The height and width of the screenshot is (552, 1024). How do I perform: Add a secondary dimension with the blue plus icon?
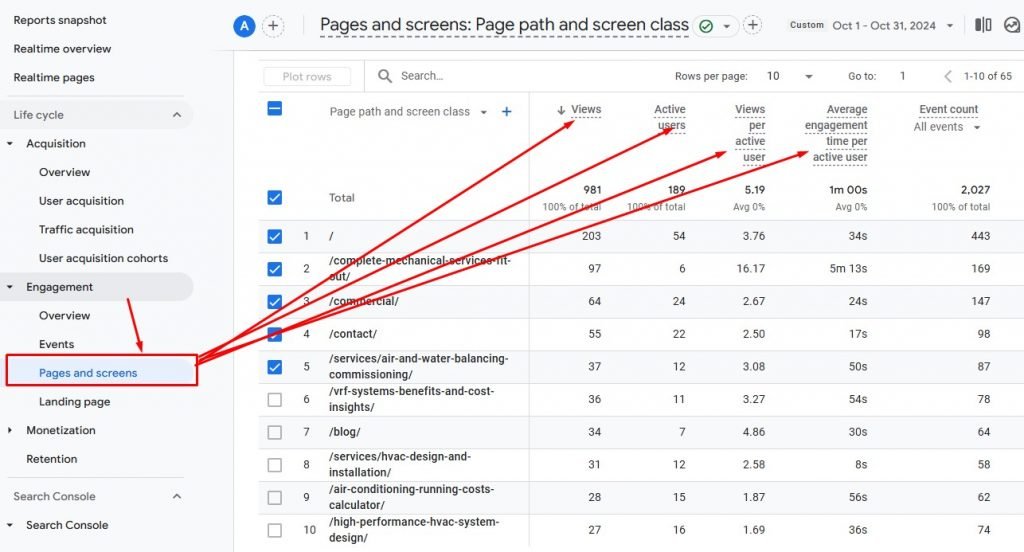[506, 112]
